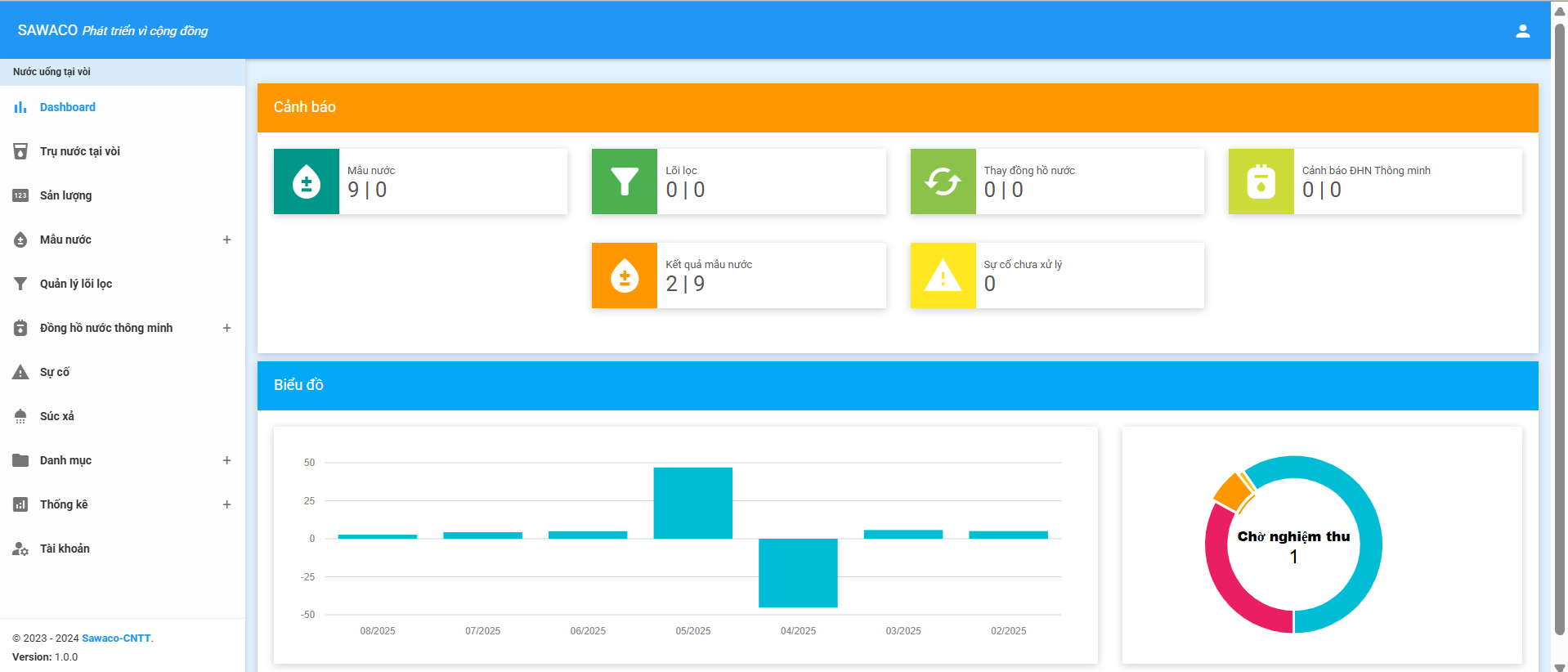Follow the Sawaco-CNTT footer link
Viewport: 1568px width, 672px height.
pos(116,638)
